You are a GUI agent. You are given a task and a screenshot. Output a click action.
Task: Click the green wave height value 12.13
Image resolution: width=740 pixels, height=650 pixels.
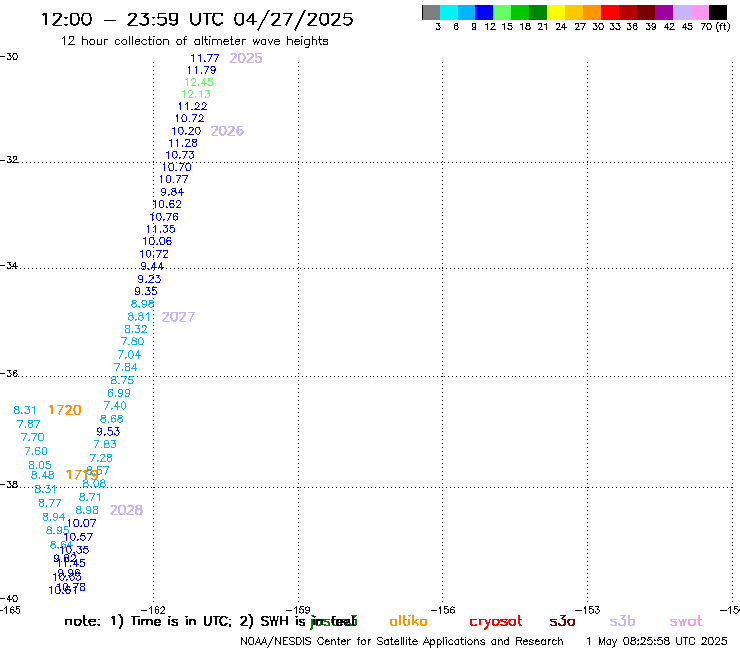[x=196, y=94]
